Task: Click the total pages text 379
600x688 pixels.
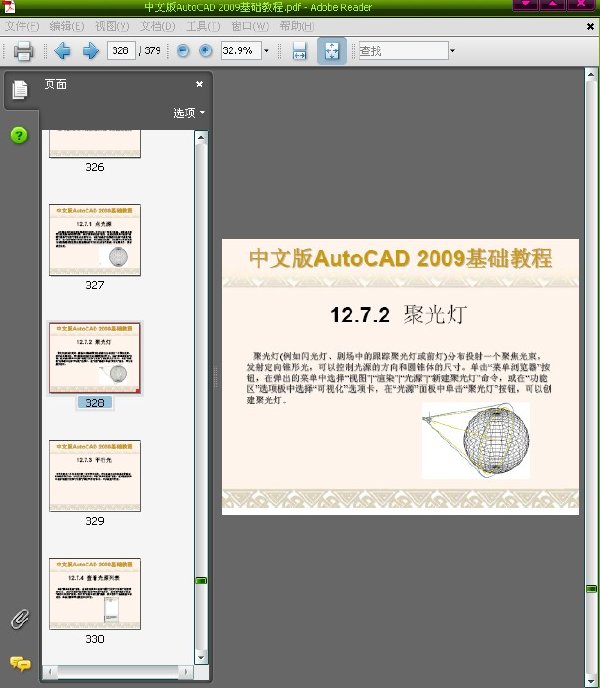Action: 152,50
